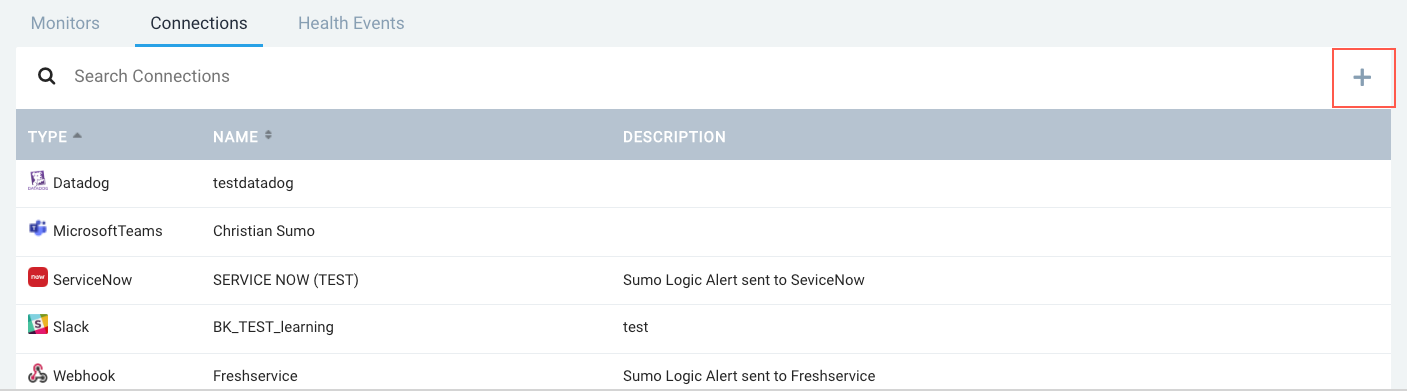
Task: Switch to the Health Events tab
Action: pos(351,23)
